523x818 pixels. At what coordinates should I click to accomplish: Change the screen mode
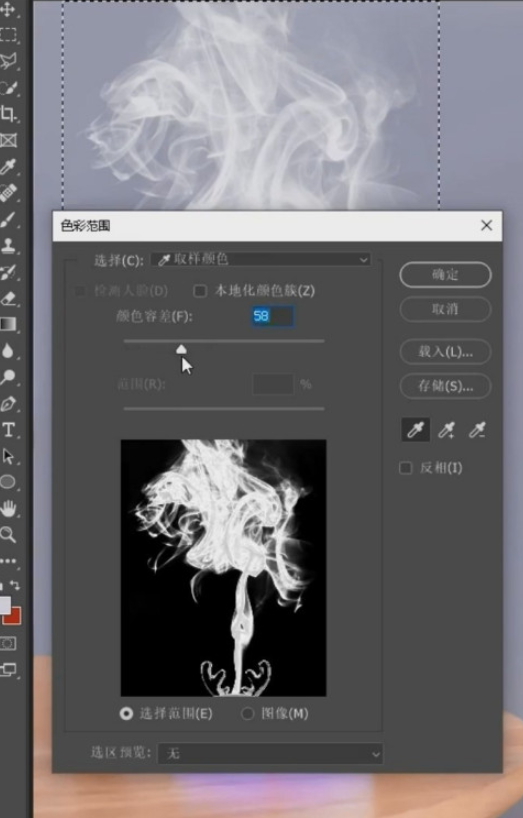pyautogui.click(x=8, y=669)
